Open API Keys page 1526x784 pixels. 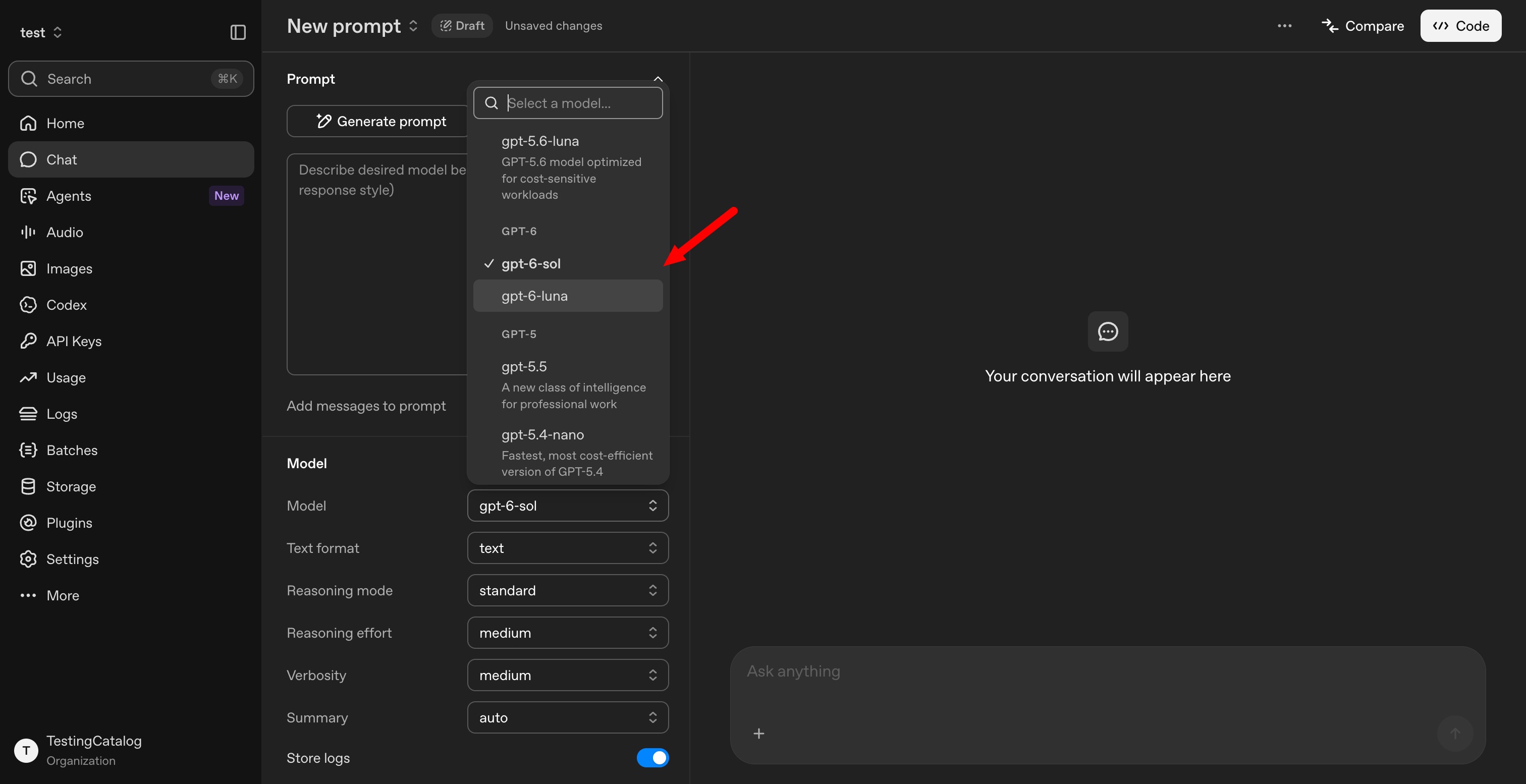point(131,341)
